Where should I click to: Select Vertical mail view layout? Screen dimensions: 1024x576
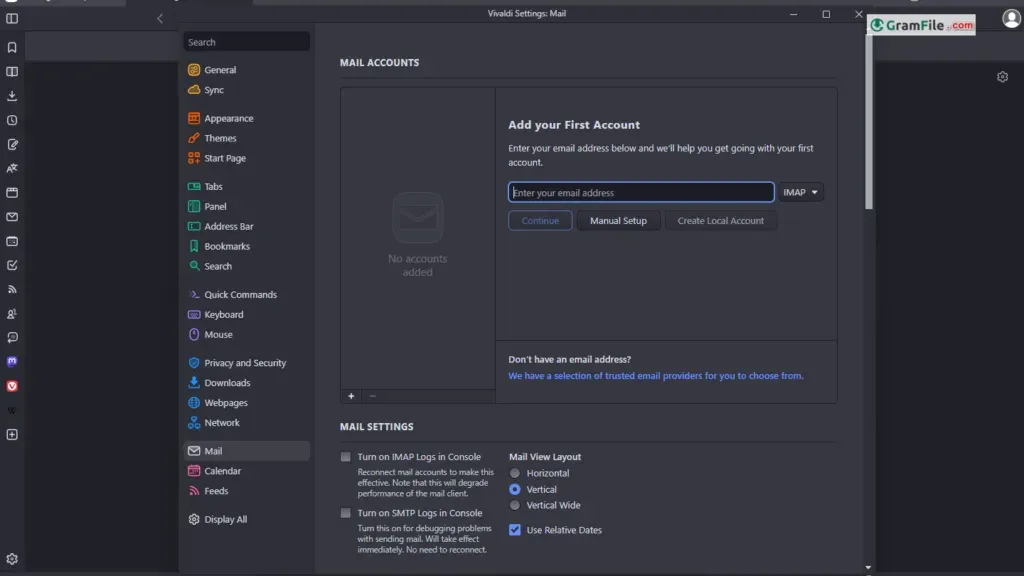pos(515,489)
